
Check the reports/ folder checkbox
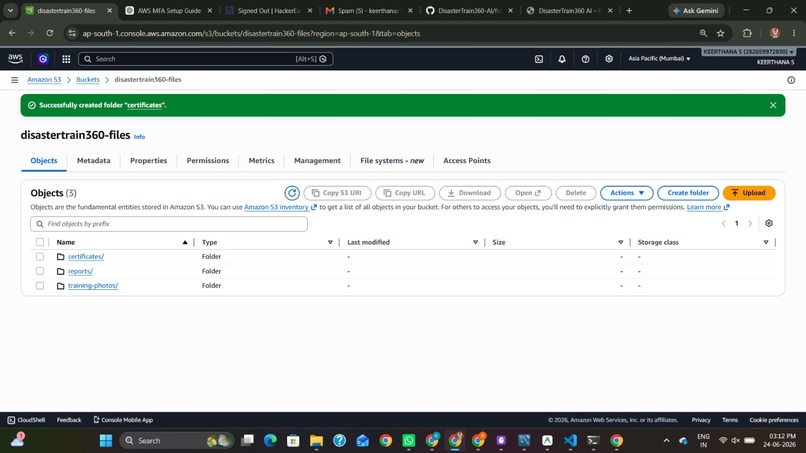(x=40, y=271)
